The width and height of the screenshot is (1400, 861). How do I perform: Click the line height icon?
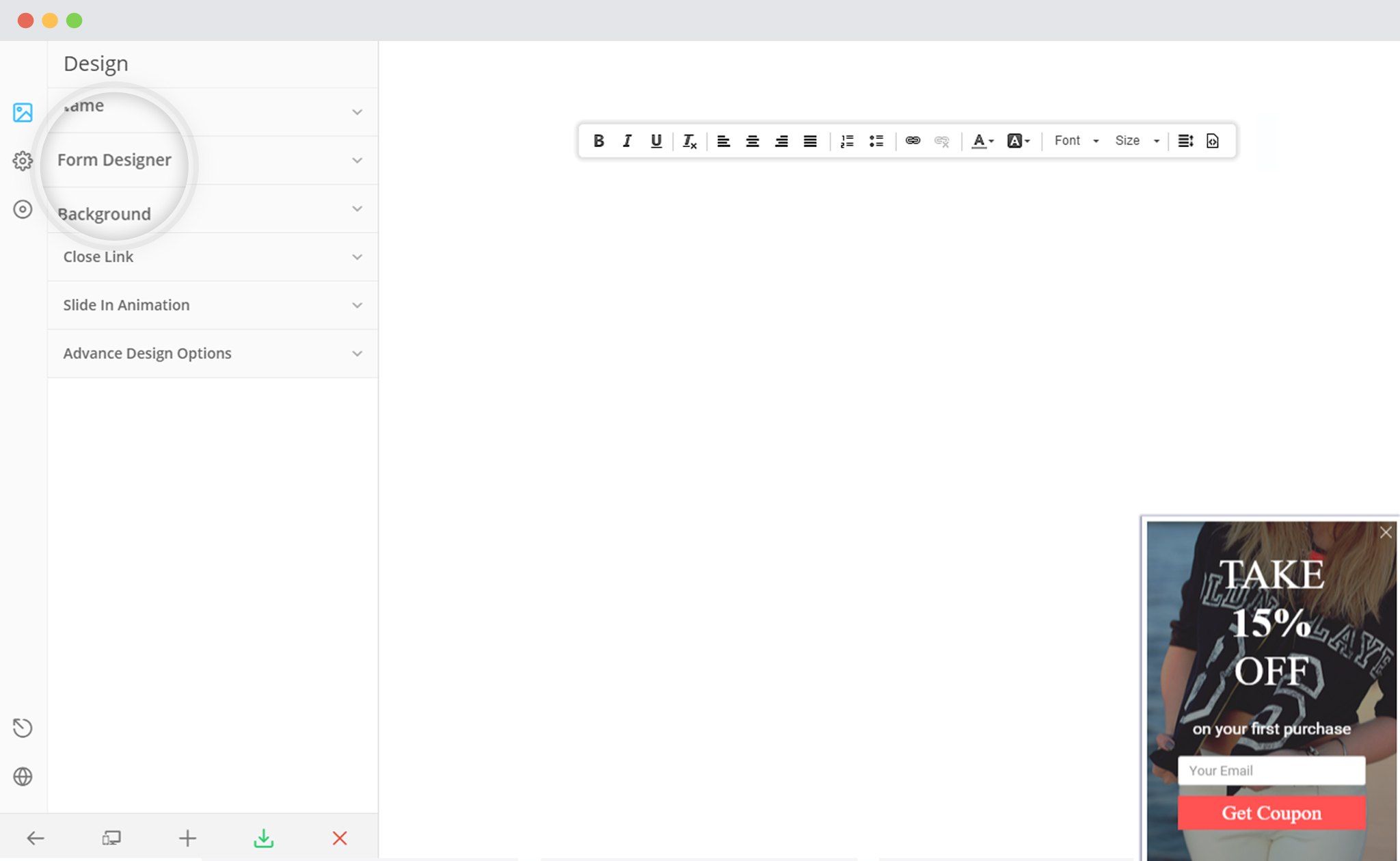click(x=1185, y=141)
